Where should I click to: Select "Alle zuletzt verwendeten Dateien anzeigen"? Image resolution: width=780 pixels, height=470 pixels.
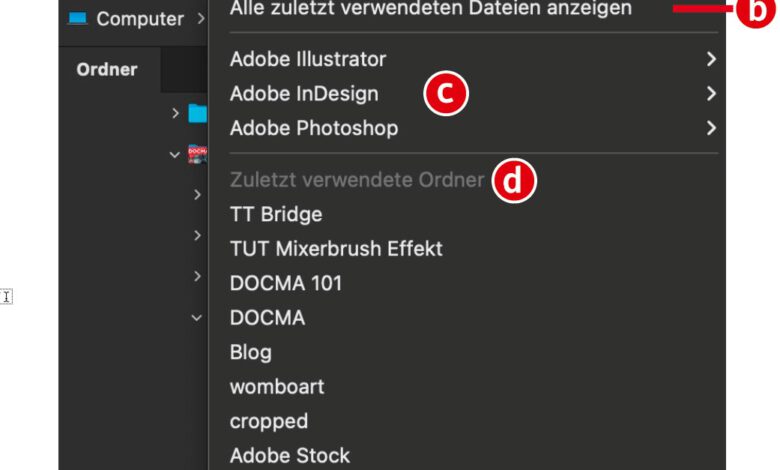(x=430, y=9)
